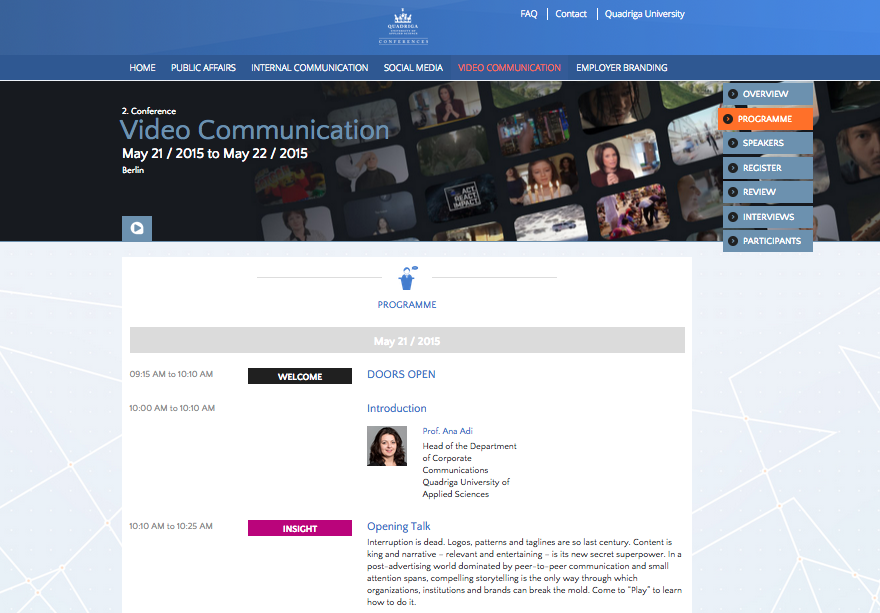Click the Contact link at top
The height and width of the screenshot is (613, 880).
[x=571, y=14]
